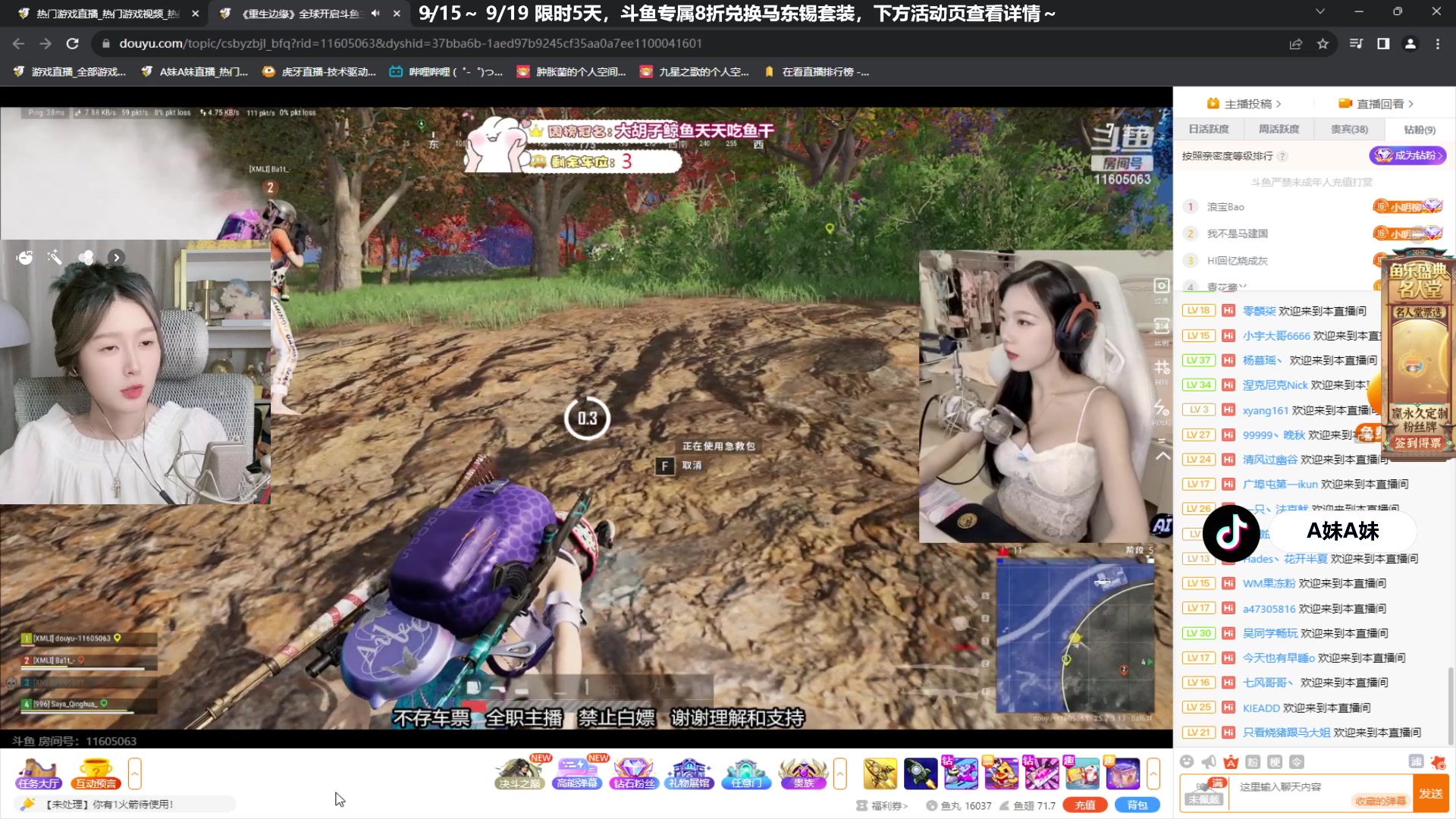Click the ranking help question mark
The width and height of the screenshot is (1456, 819).
pos(1282,156)
